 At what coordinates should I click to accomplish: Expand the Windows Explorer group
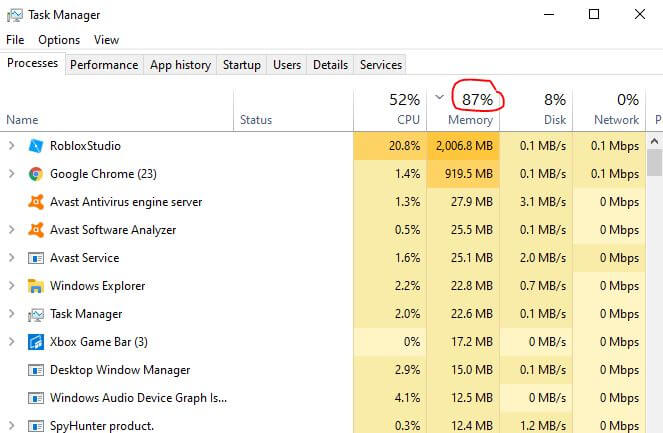point(11,286)
